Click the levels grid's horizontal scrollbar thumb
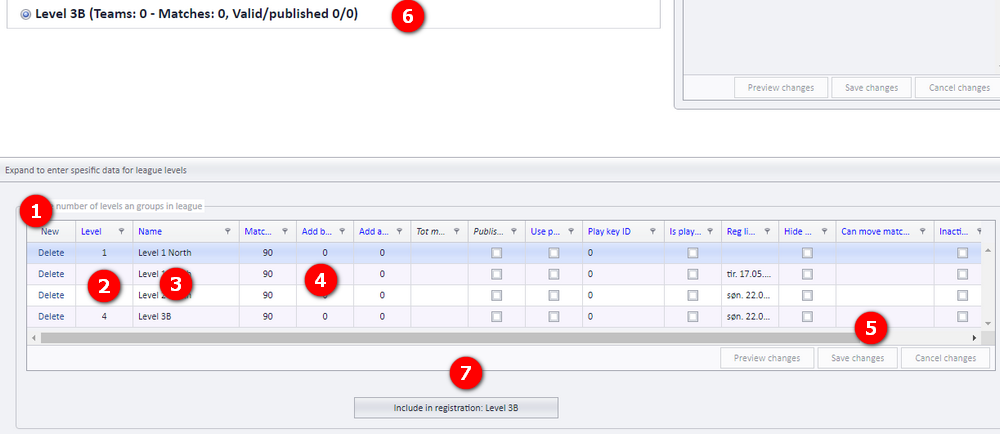This screenshot has height=434, width=1000. [449, 338]
